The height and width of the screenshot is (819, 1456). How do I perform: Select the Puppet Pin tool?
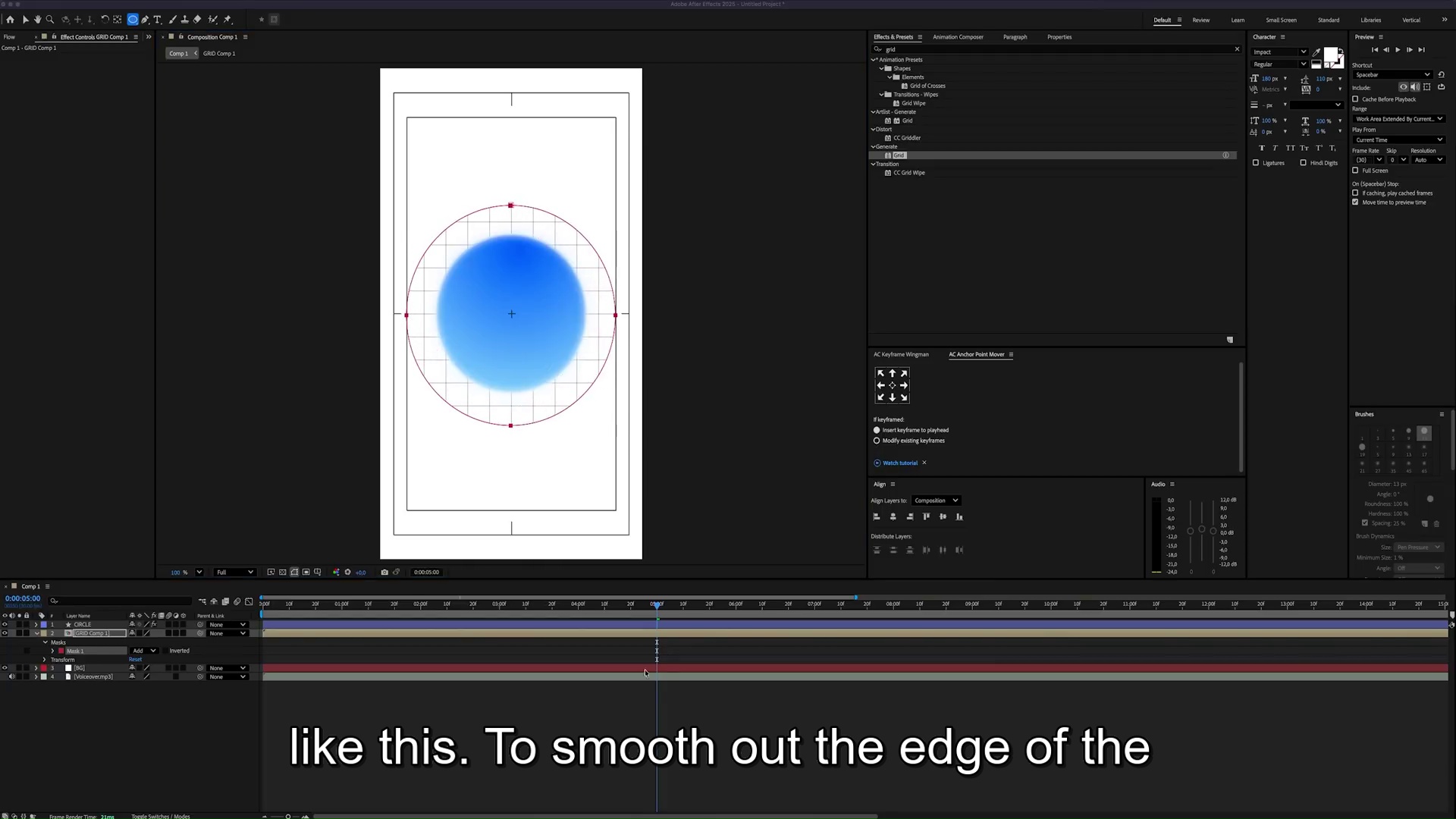point(227,20)
